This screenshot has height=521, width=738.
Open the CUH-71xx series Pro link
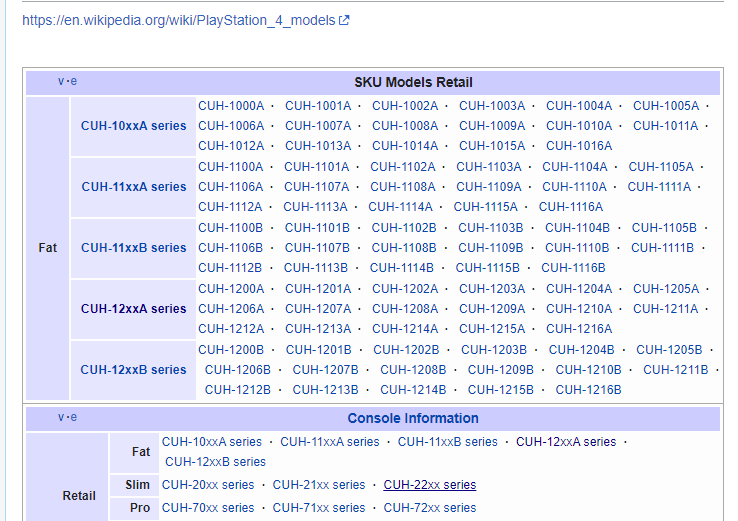(319, 508)
